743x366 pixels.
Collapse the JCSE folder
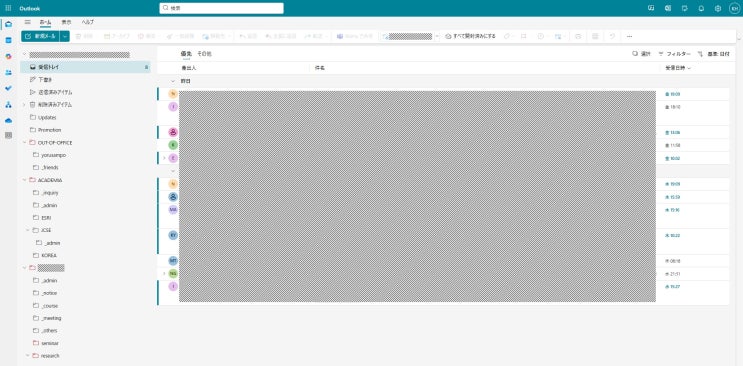tap(27, 230)
